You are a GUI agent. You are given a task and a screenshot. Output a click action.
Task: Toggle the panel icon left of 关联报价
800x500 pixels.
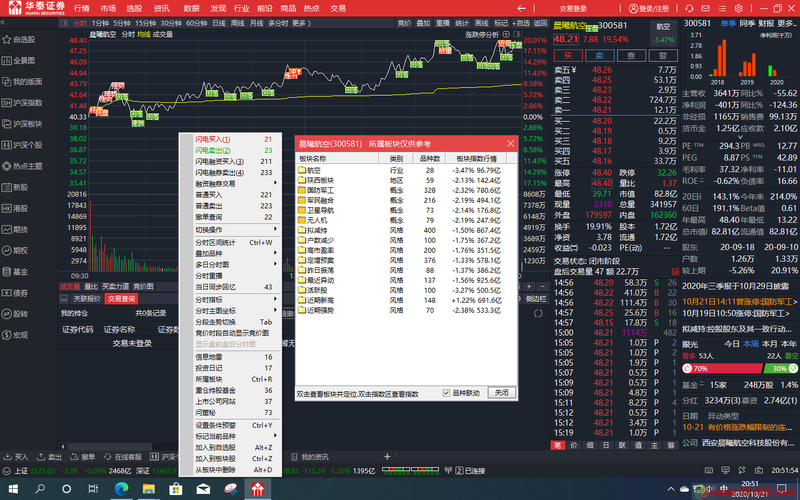(64, 298)
